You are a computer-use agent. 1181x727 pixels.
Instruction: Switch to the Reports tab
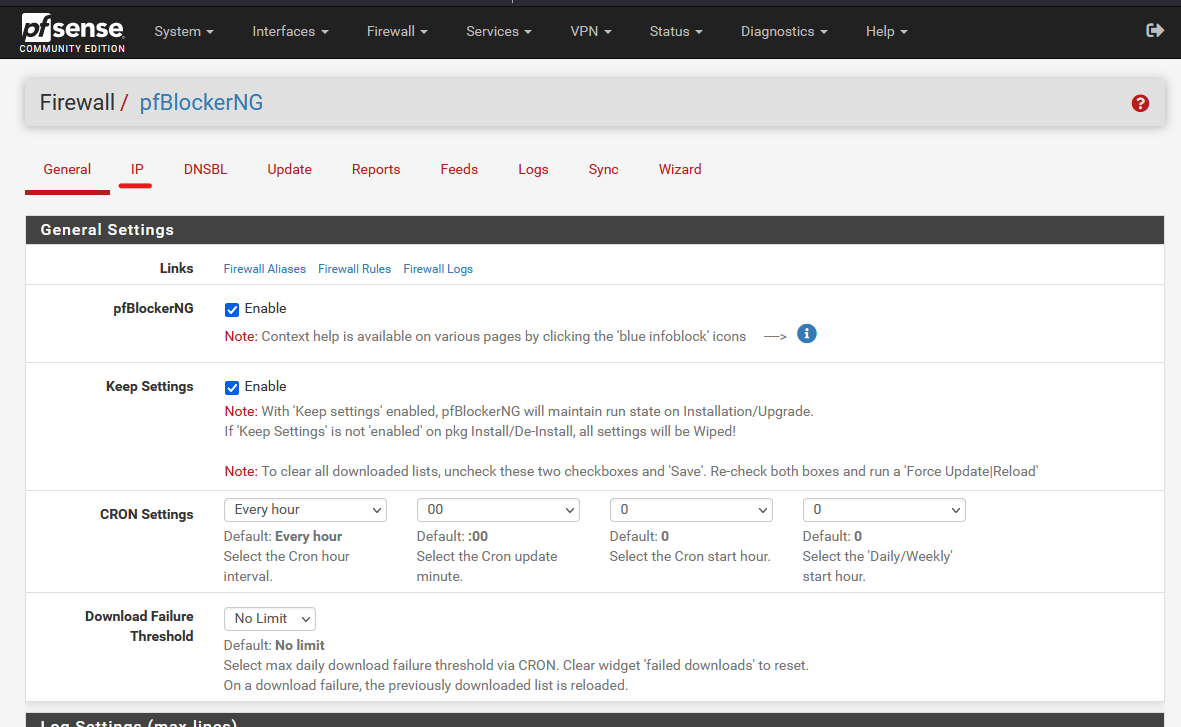(x=376, y=170)
